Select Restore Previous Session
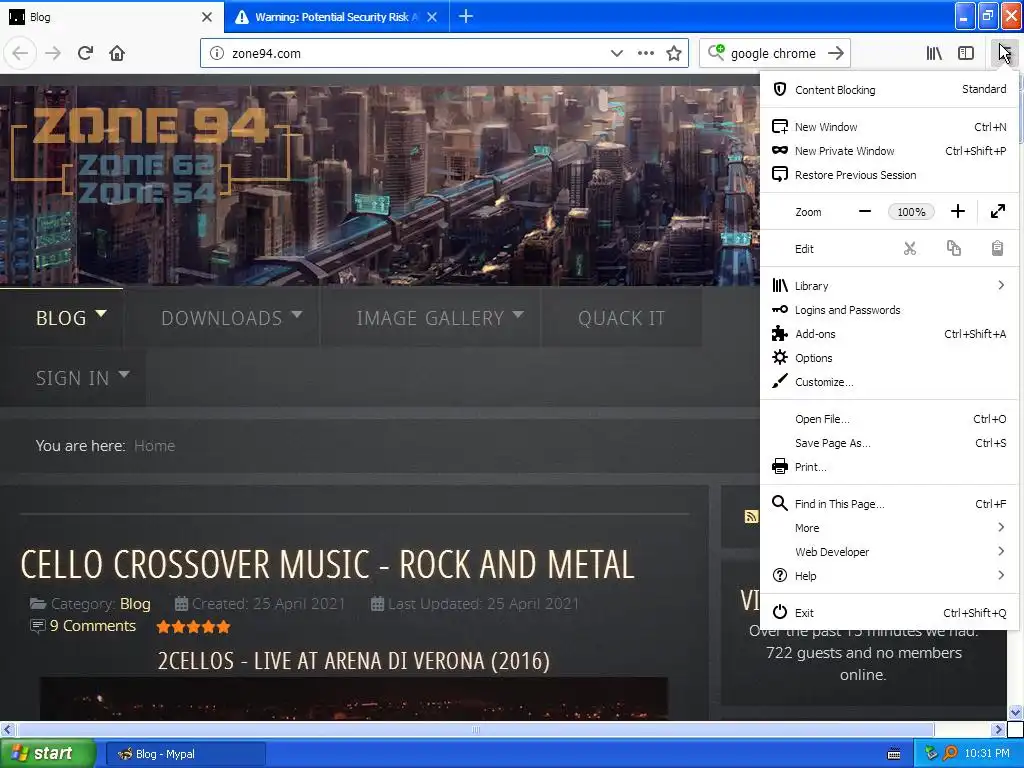The height and width of the screenshot is (768, 1024). (x=889, y=175)
